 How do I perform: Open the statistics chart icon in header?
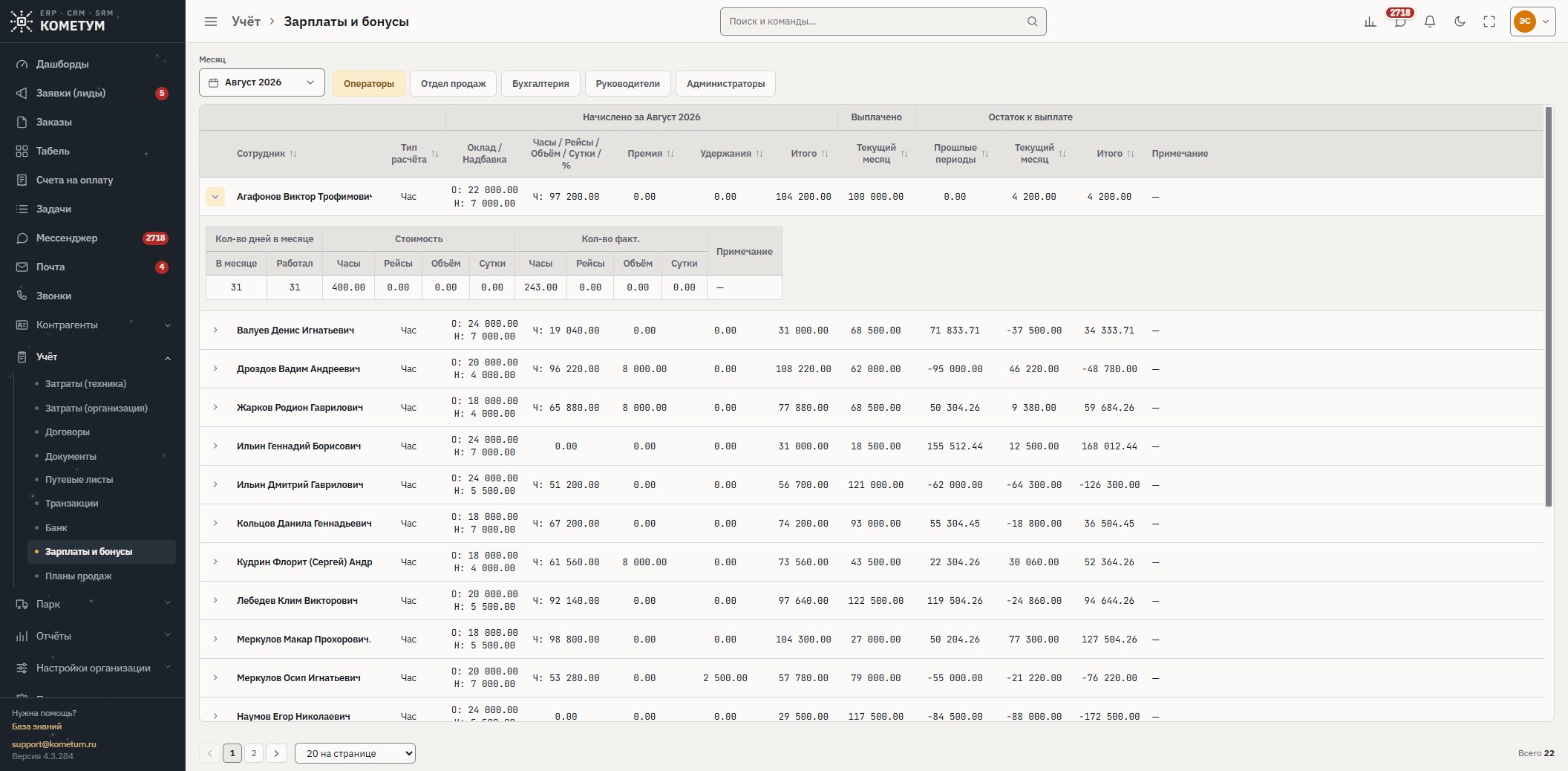tap(1370, 22)
